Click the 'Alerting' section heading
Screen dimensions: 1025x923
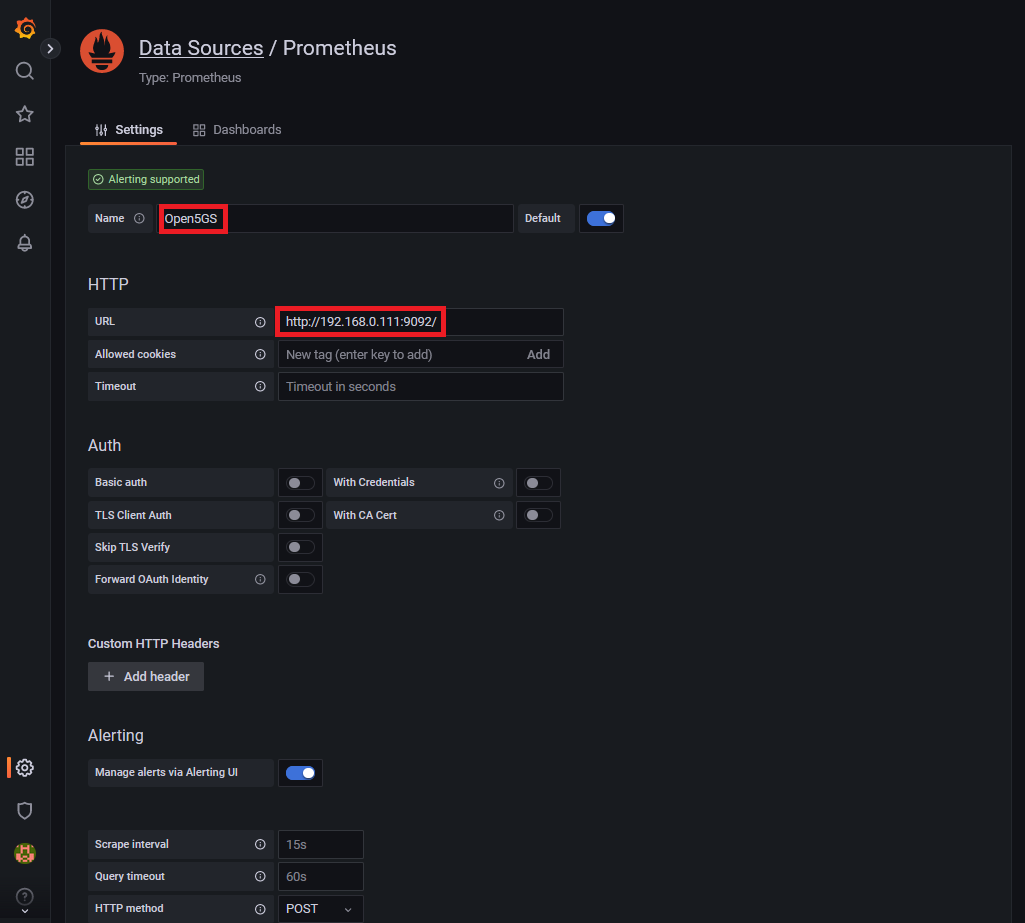pyautogui.click(x=116, y=735)
